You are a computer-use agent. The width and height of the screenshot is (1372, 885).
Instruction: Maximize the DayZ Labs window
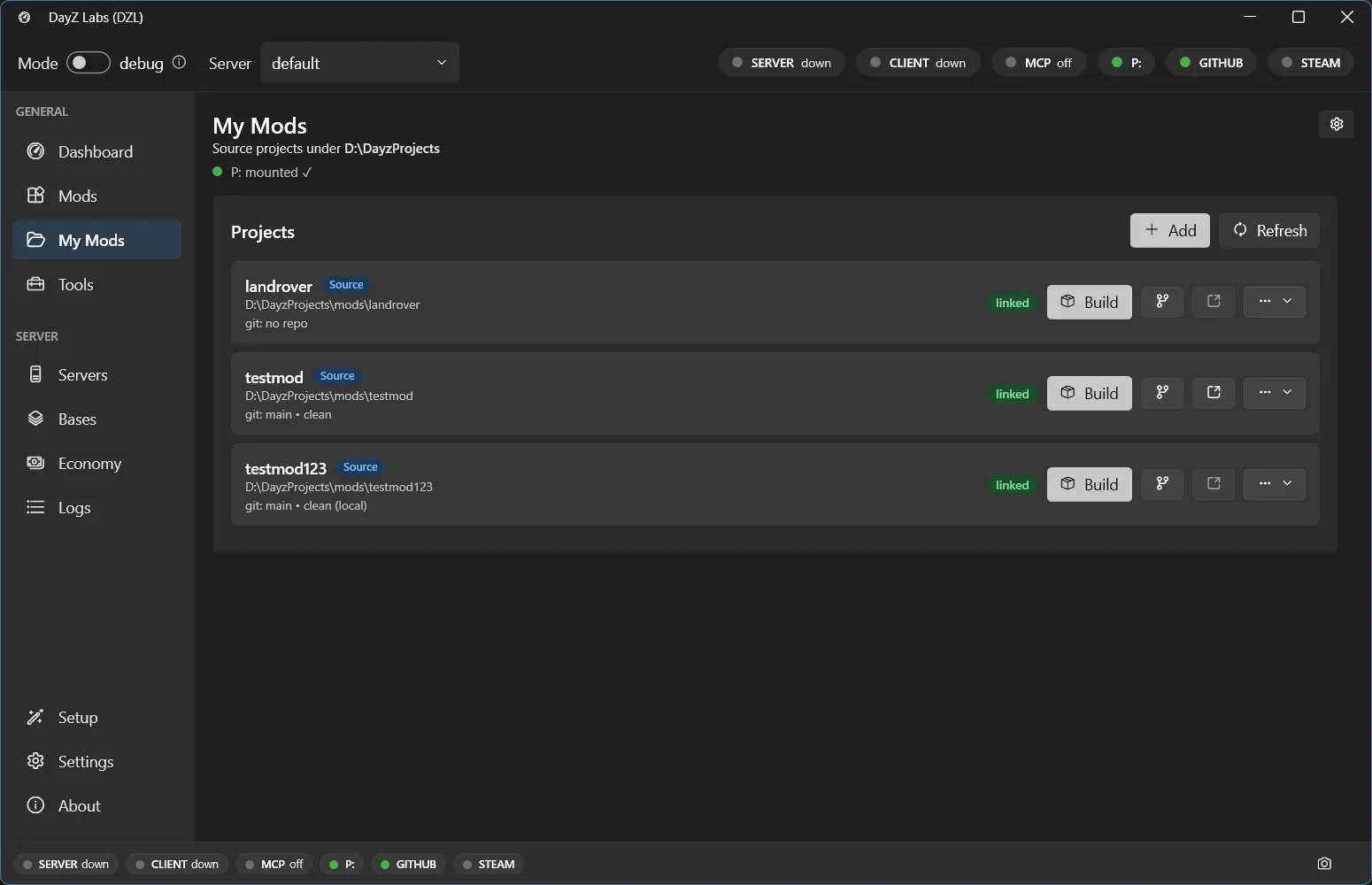(1299, 17)
